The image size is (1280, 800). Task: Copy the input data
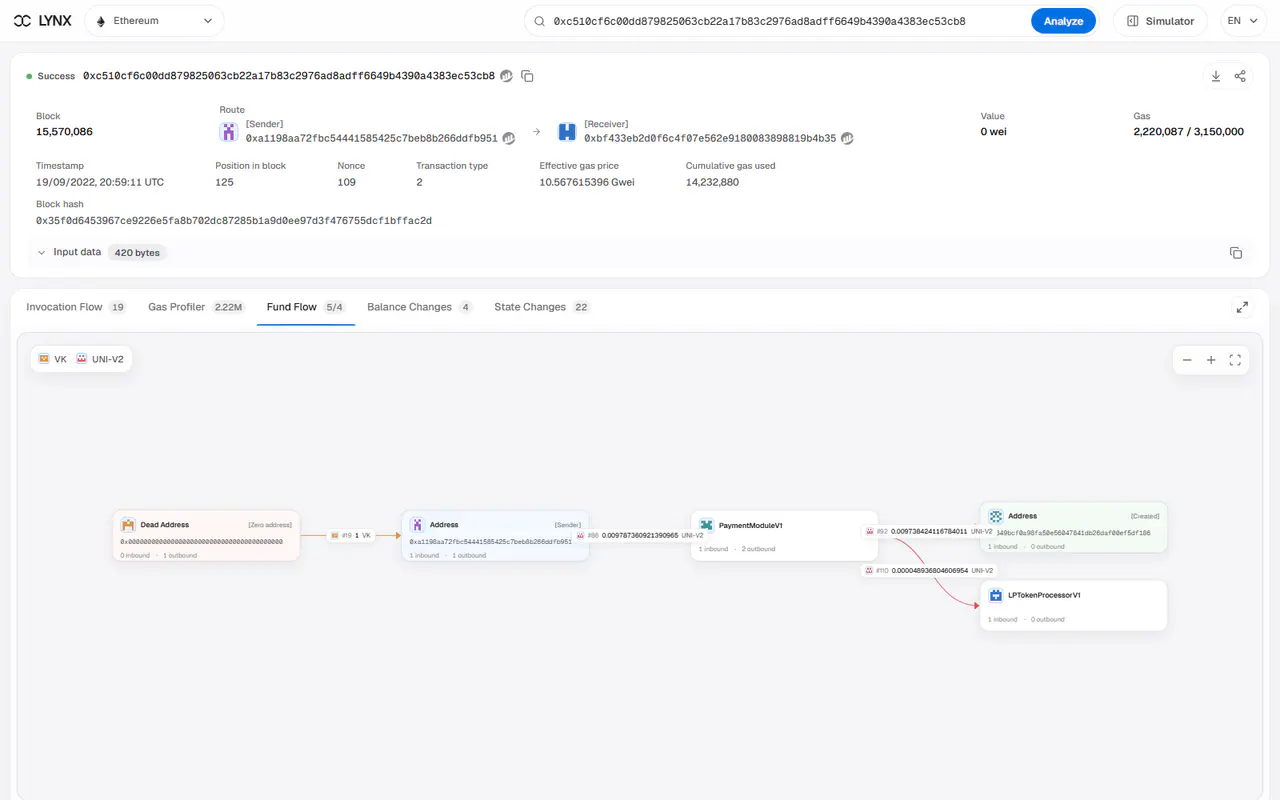click(1236, 253)
